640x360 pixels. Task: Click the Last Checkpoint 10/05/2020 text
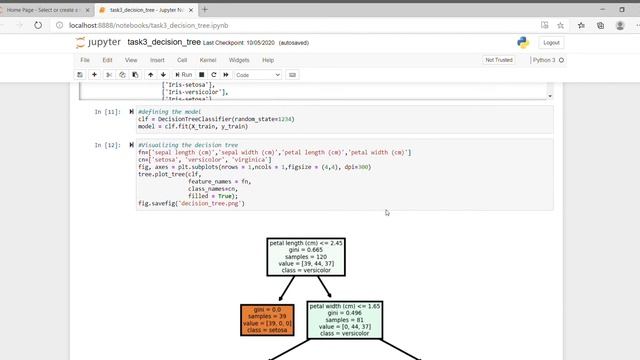coord(239,43)
